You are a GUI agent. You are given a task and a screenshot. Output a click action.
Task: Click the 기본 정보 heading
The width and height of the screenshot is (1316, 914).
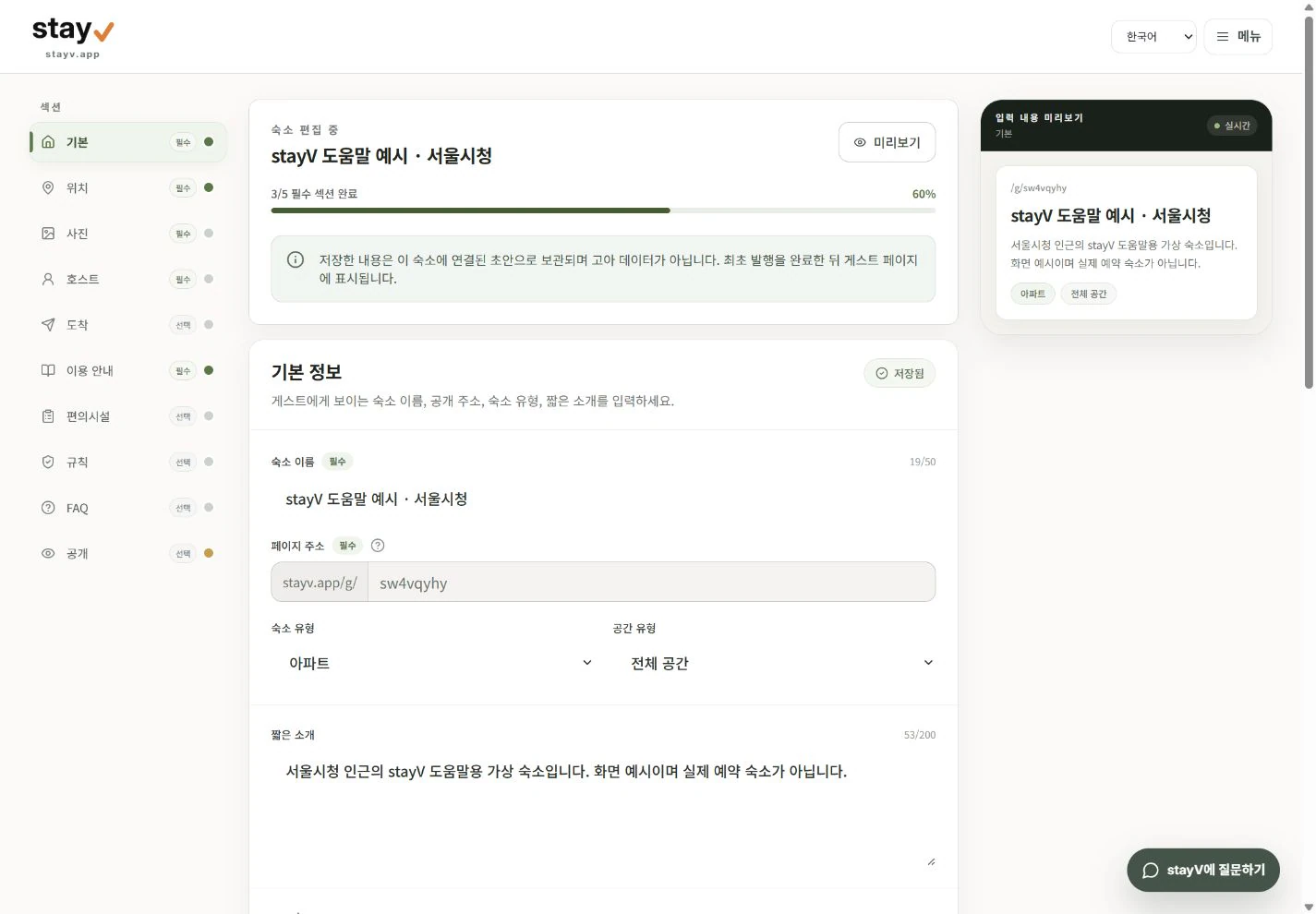[307, 372]
